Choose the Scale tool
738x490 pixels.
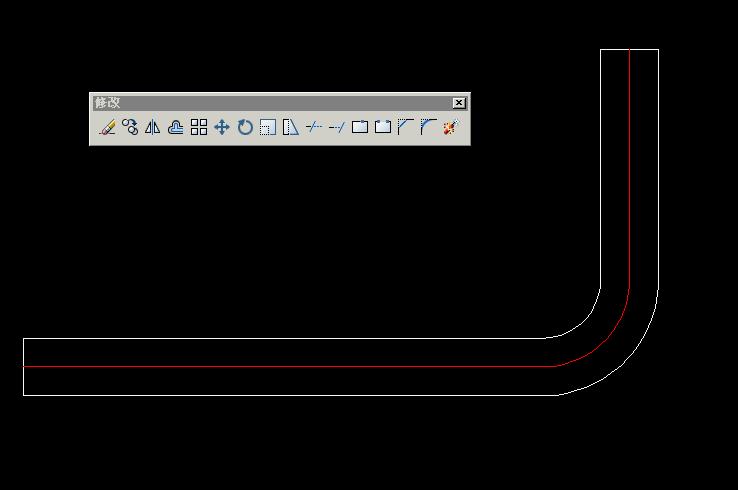pyautogui.click(x=268, y=127)
